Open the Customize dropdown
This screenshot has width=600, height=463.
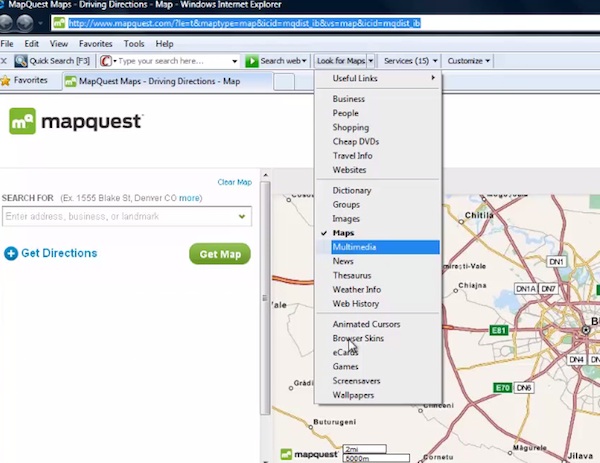(468, 61)
